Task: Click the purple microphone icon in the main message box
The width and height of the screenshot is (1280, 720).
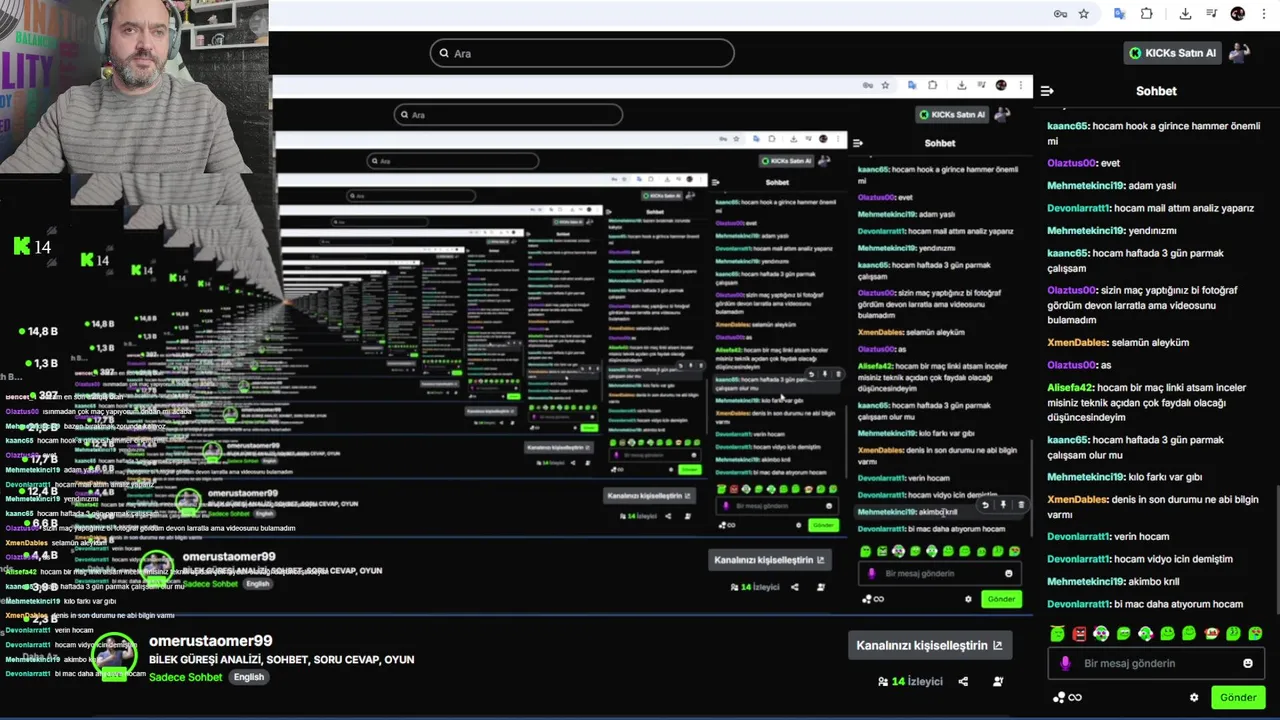Action: (x=1065, y=663)
